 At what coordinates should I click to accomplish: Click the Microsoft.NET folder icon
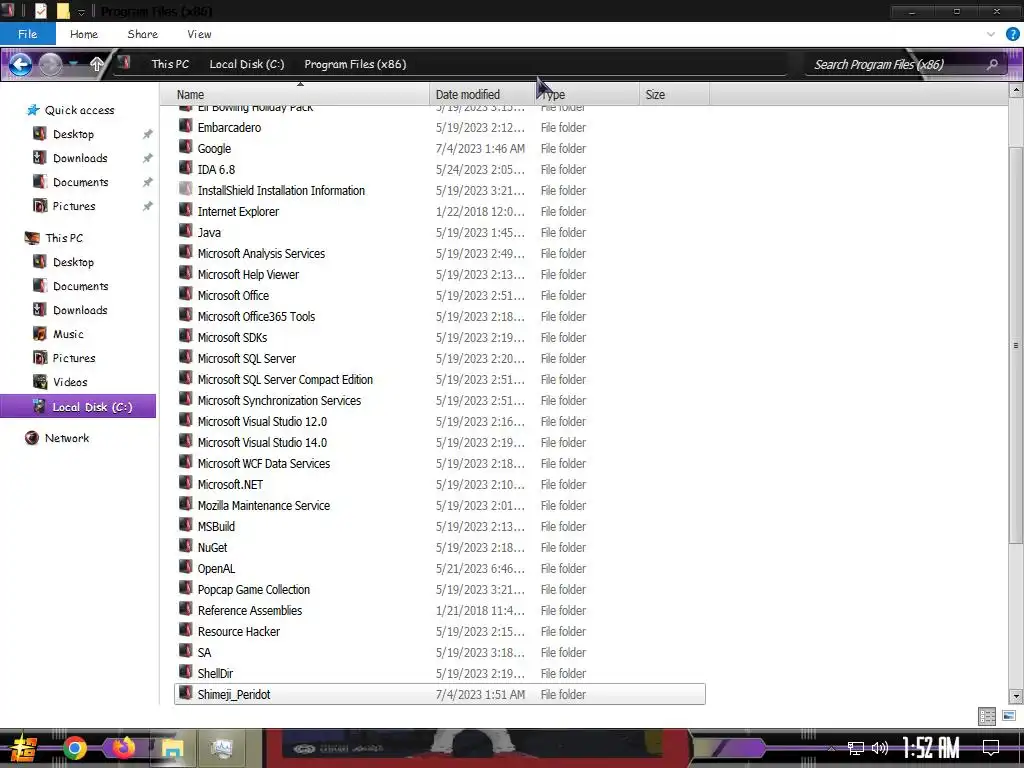[185, 483]
